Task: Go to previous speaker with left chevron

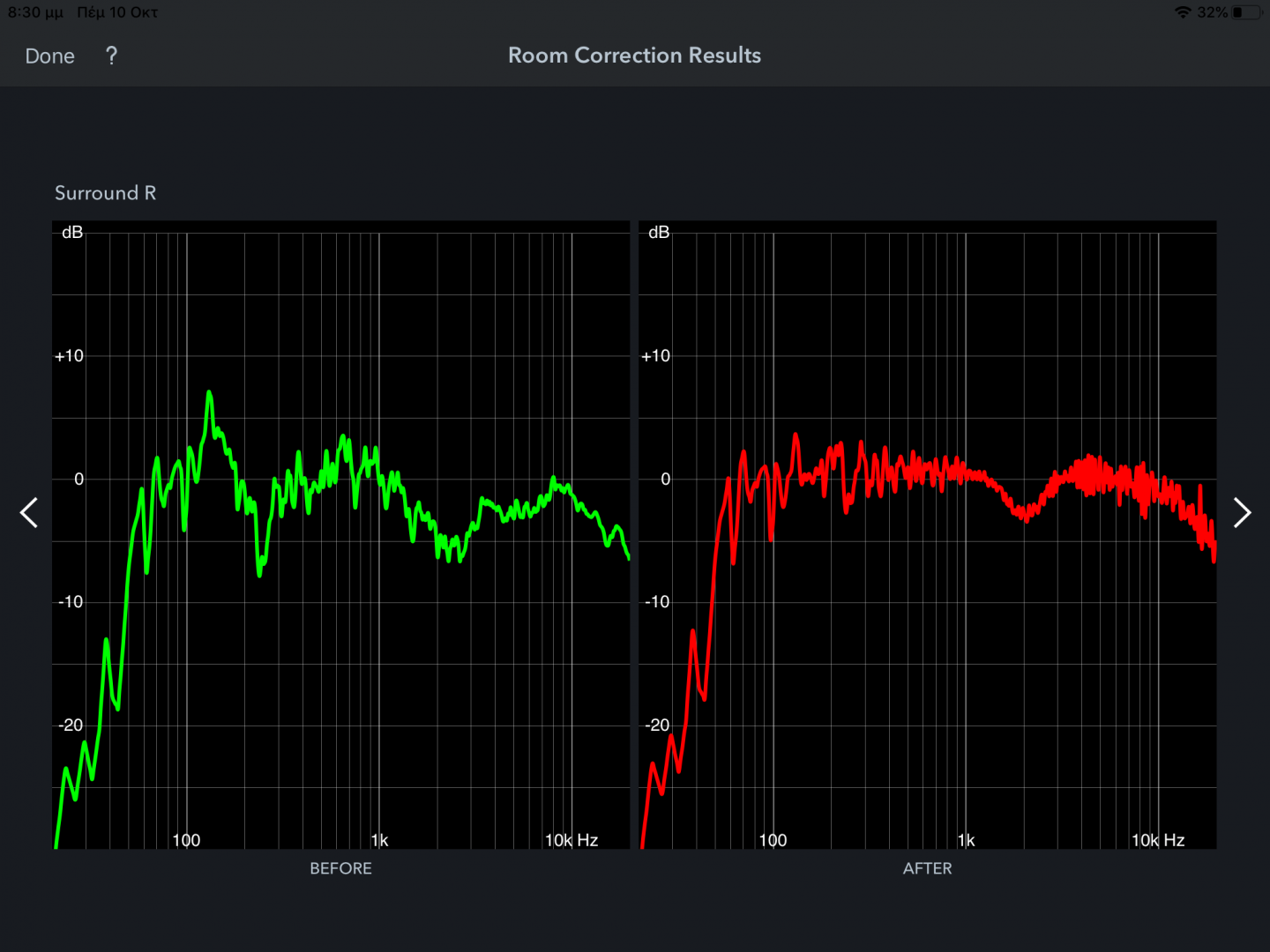Action: pyautogui.click(x=29, y=512)
